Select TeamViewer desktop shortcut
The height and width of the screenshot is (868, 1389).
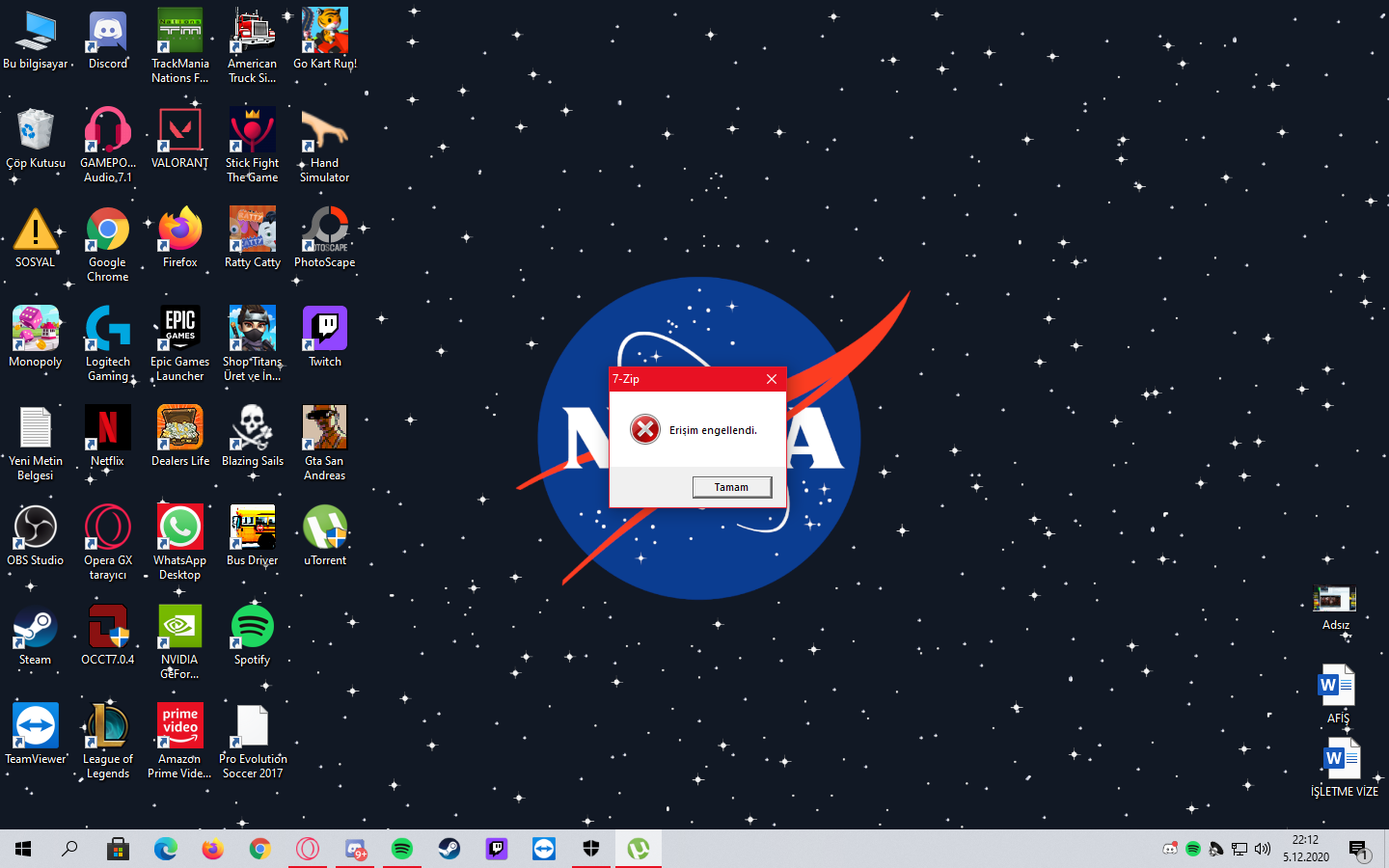tap(36, 736)
